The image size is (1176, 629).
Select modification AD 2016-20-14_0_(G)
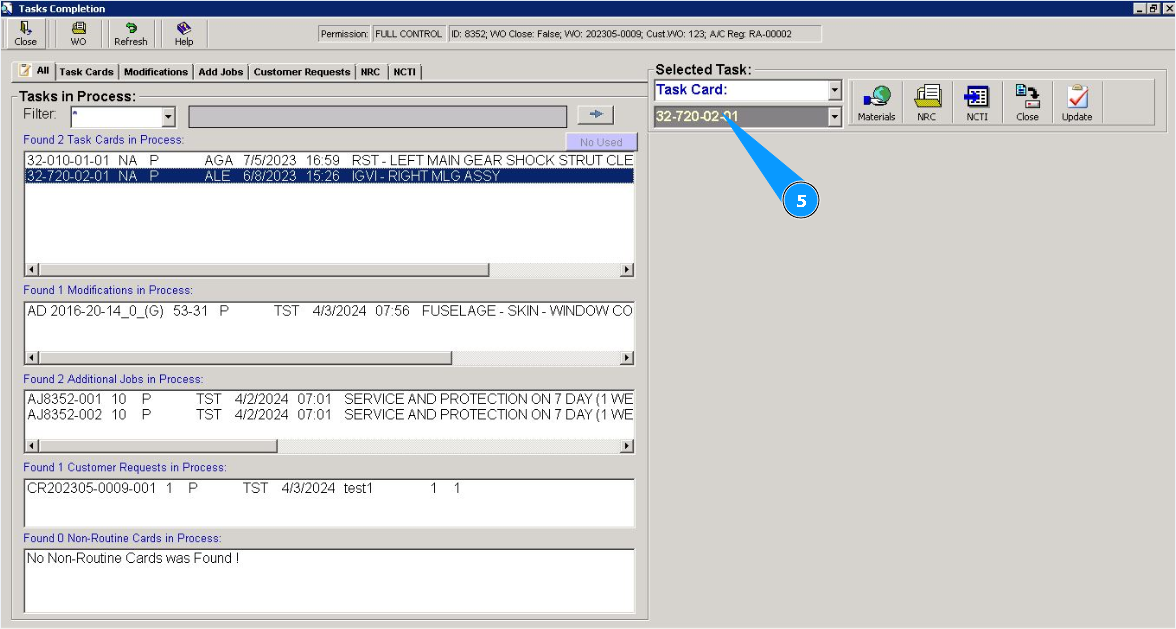[329, 311]
